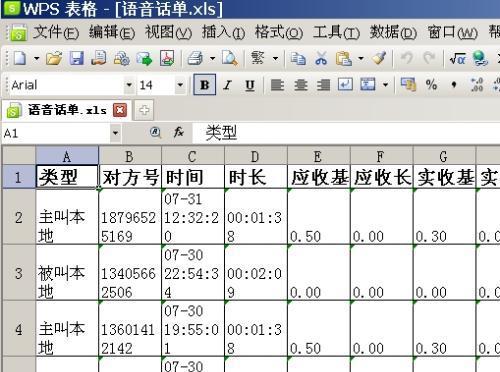Select row 3 header
Viewport: 500px width, 372px height.
click(19, 273)
